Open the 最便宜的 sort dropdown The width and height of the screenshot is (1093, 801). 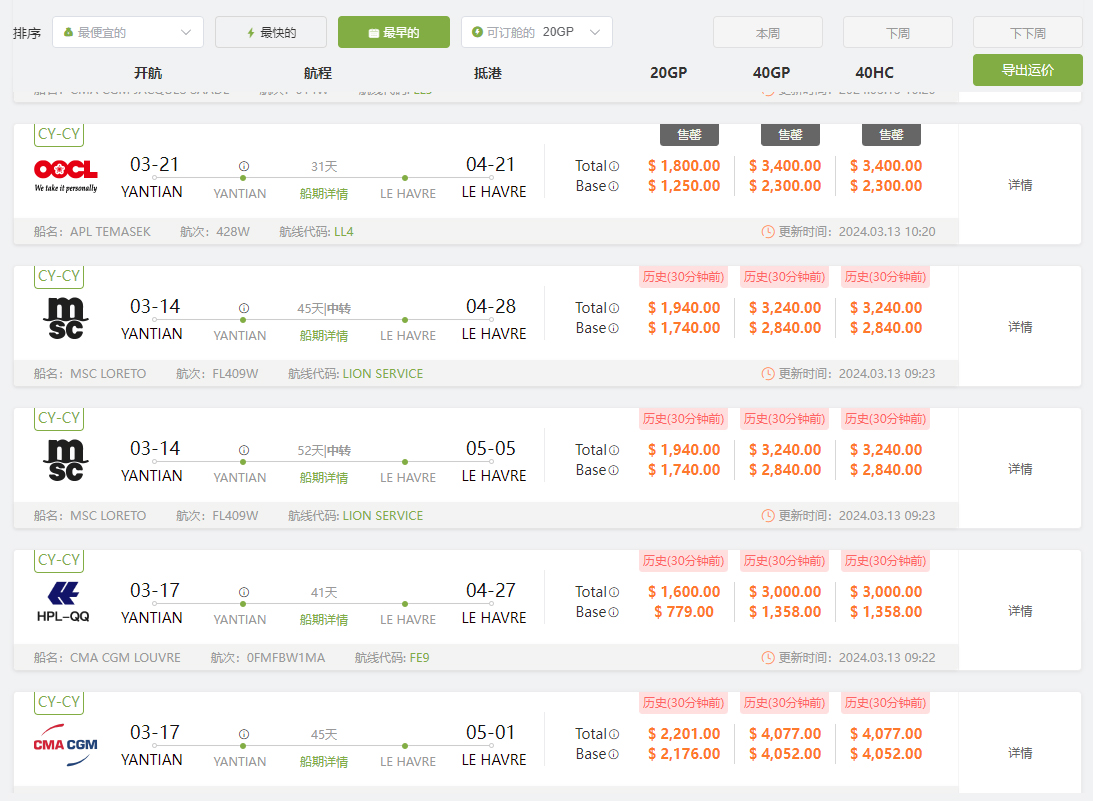[128, 32]
